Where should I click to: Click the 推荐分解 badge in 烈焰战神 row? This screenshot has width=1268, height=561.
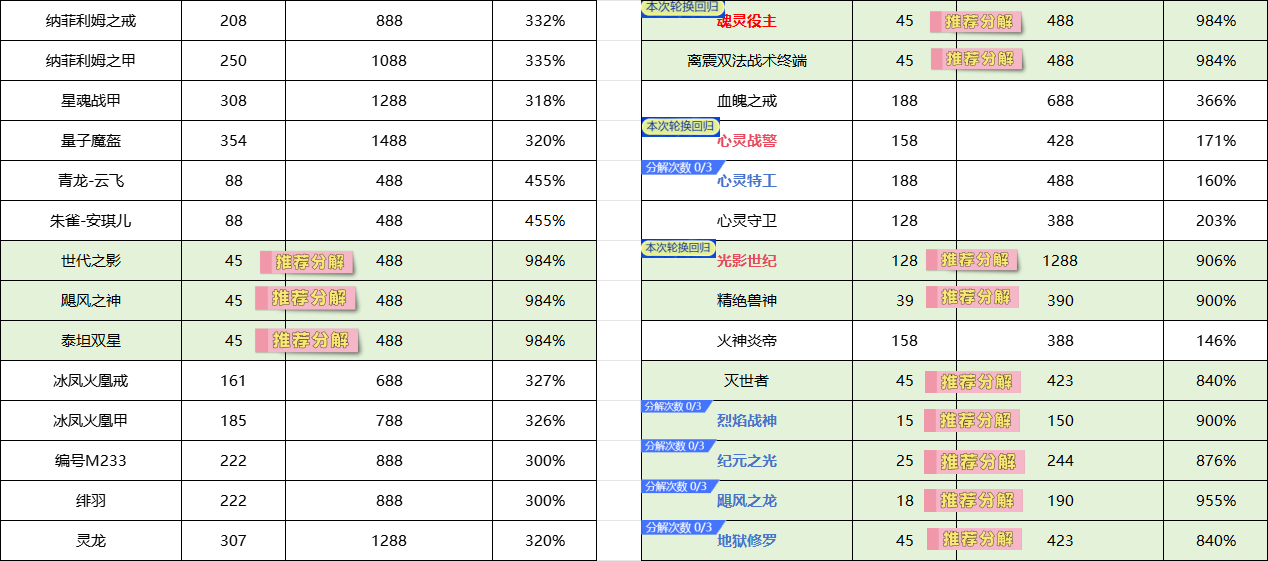[973, 420]
